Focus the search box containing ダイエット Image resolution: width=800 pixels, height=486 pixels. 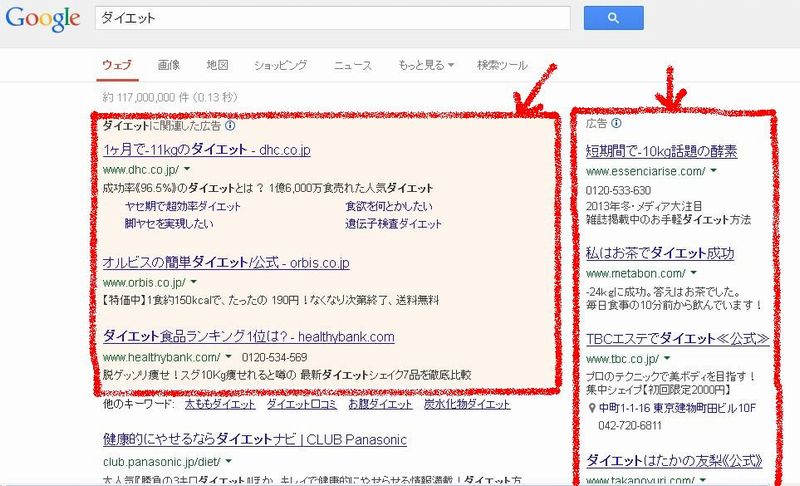332,18
